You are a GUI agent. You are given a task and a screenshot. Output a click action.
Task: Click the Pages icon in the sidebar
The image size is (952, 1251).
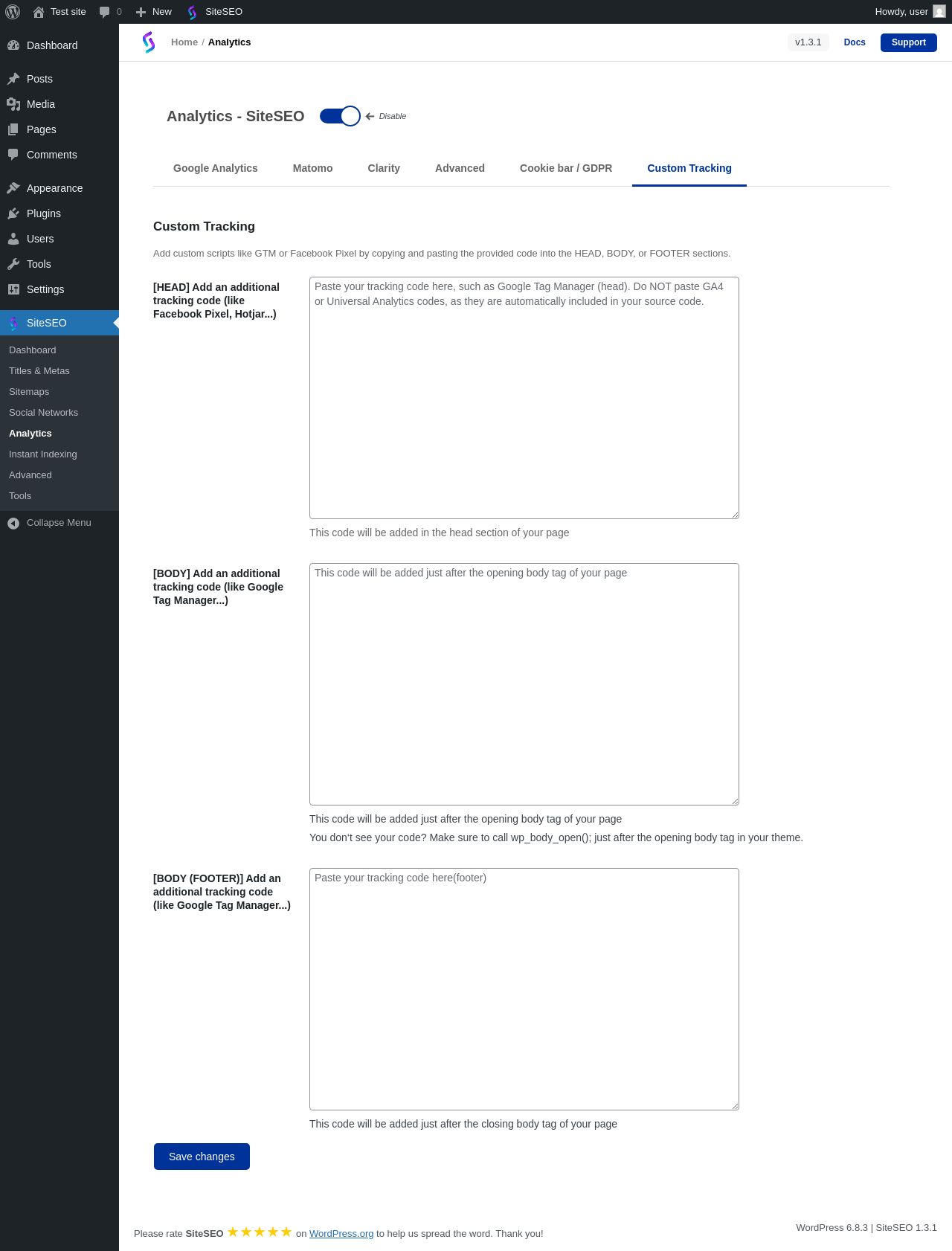click(x=13, y=129)
